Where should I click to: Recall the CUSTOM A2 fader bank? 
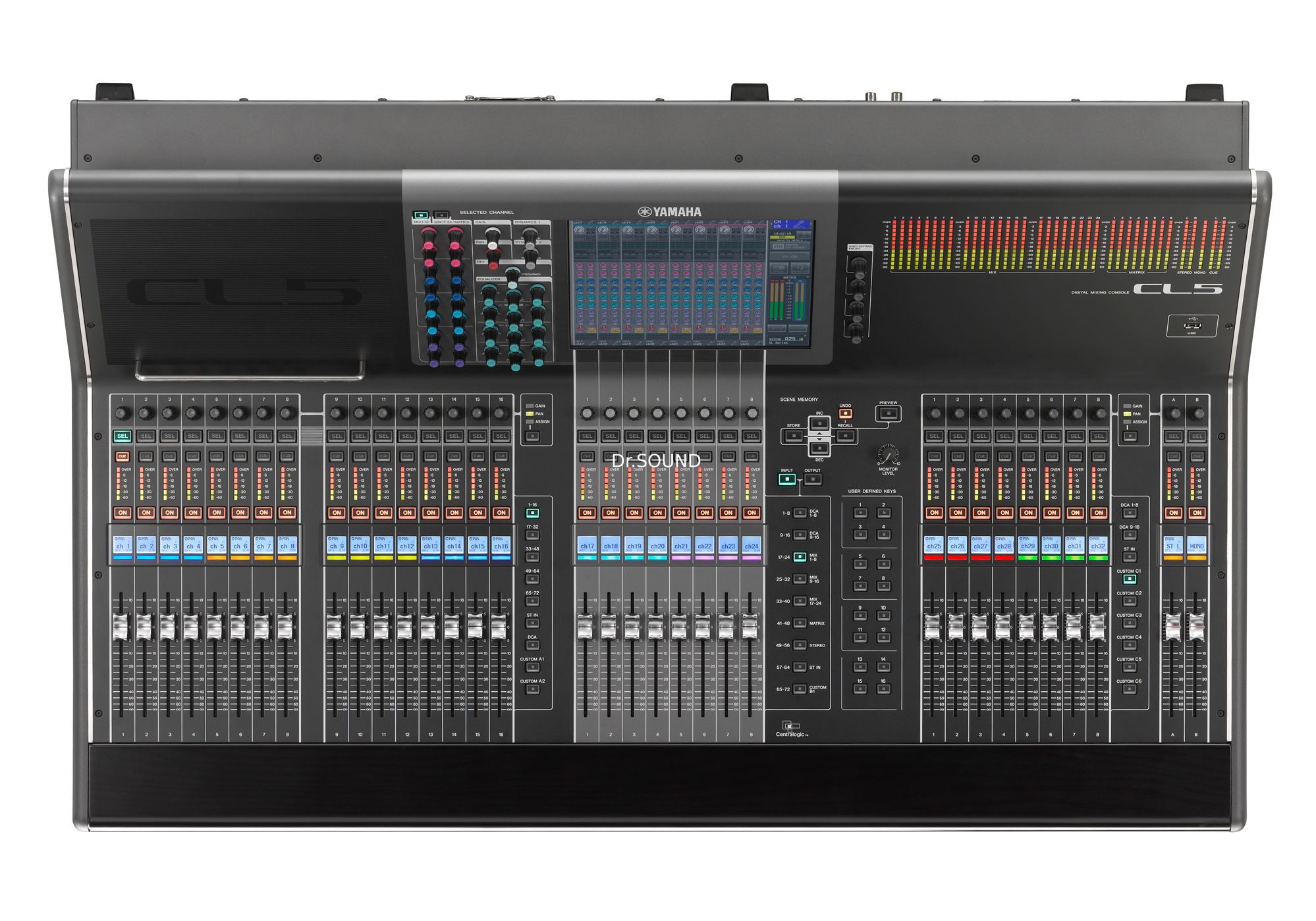(x=532, y=689)
